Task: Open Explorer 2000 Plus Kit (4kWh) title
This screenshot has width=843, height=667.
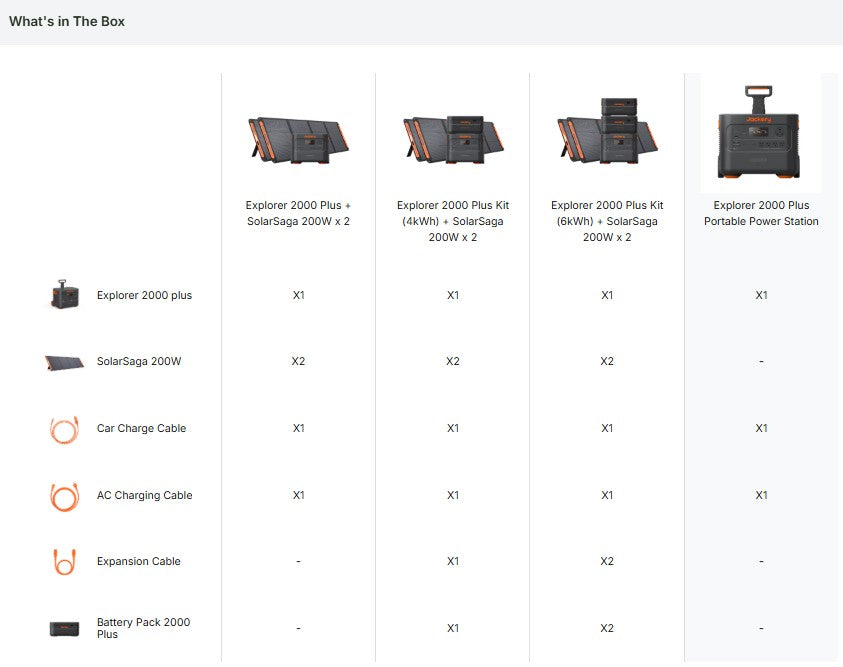Action: [x=452, y=221]
